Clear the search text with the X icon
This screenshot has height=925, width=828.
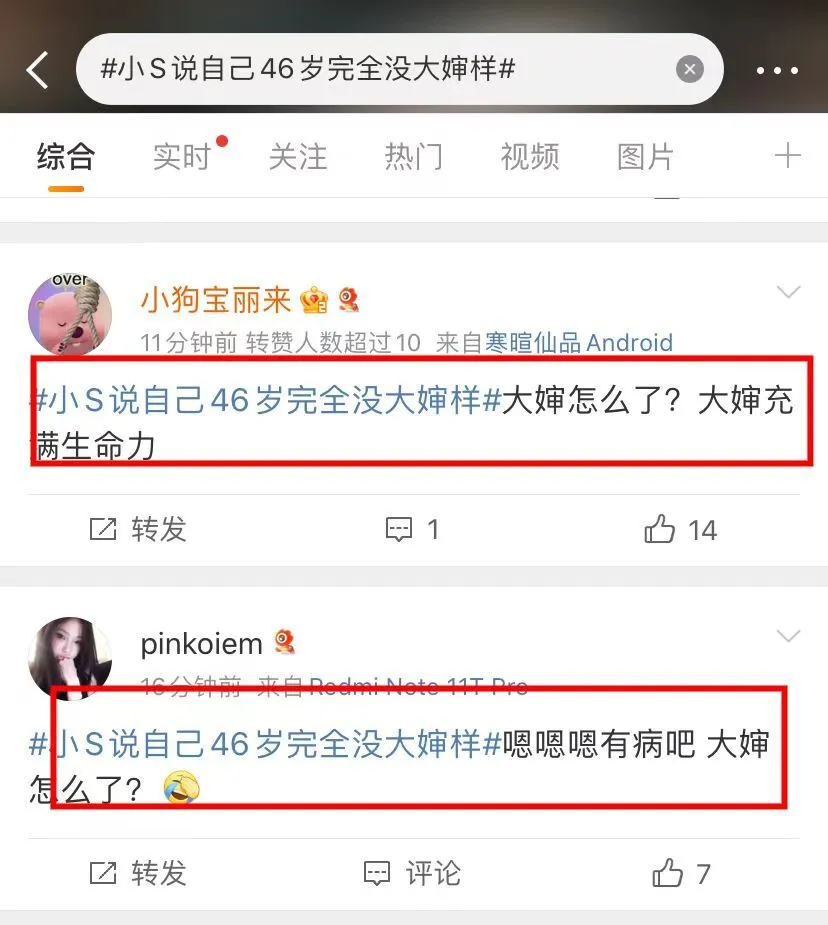[689, 70]
